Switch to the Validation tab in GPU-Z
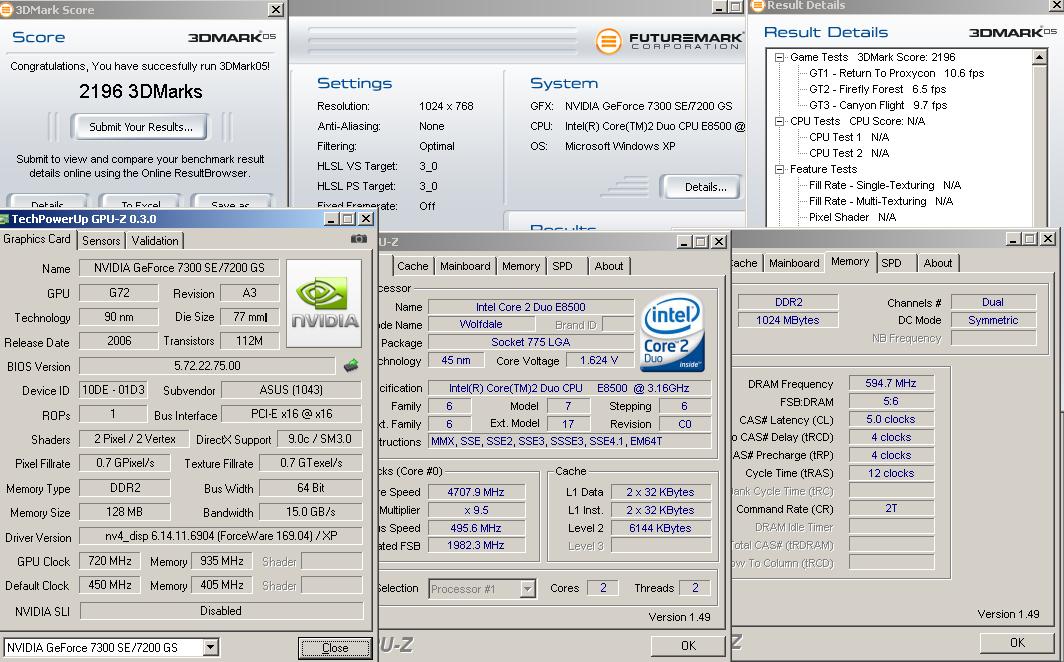The height and width of the screenshot is (662, 1064). [x=155, y=240]
